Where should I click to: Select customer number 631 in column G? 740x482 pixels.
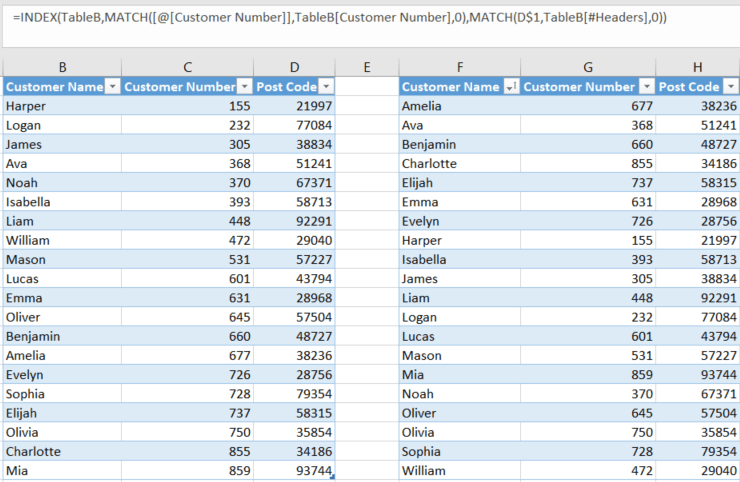pos(588,202)
